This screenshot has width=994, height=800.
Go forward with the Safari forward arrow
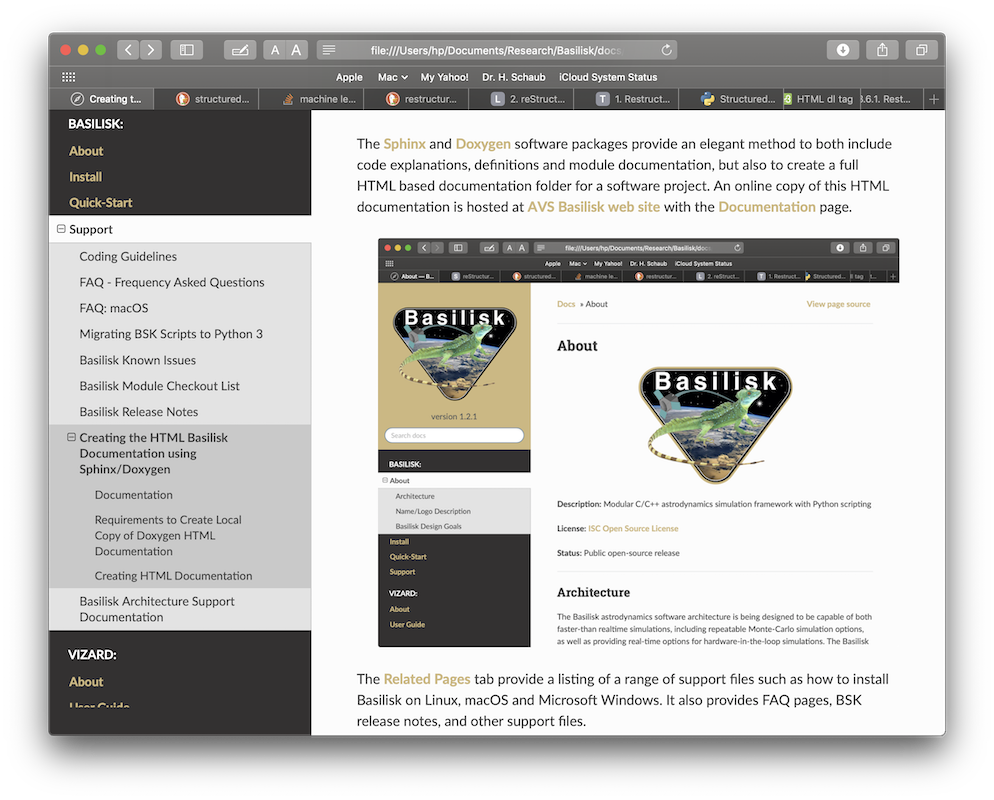coord(151,50)
